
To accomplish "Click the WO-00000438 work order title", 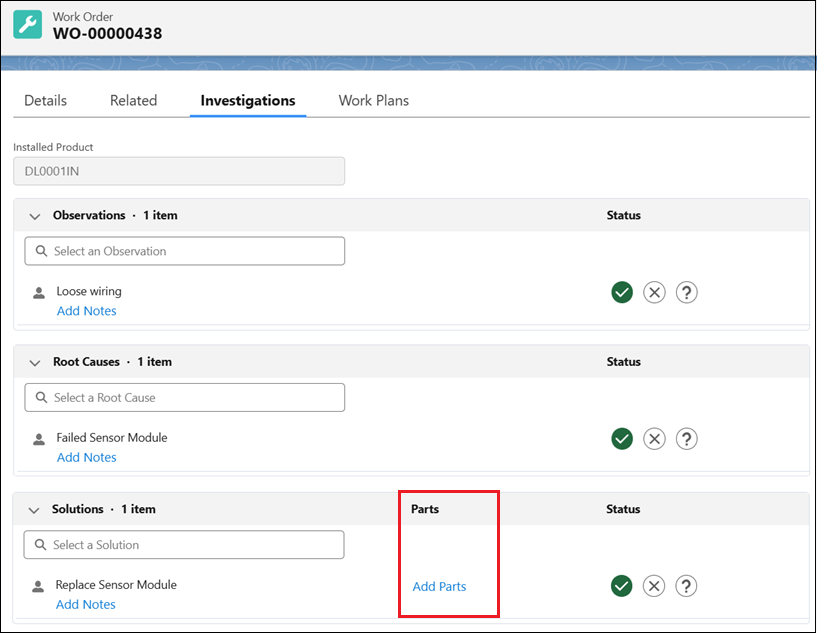I will click(x=107, y=33).
